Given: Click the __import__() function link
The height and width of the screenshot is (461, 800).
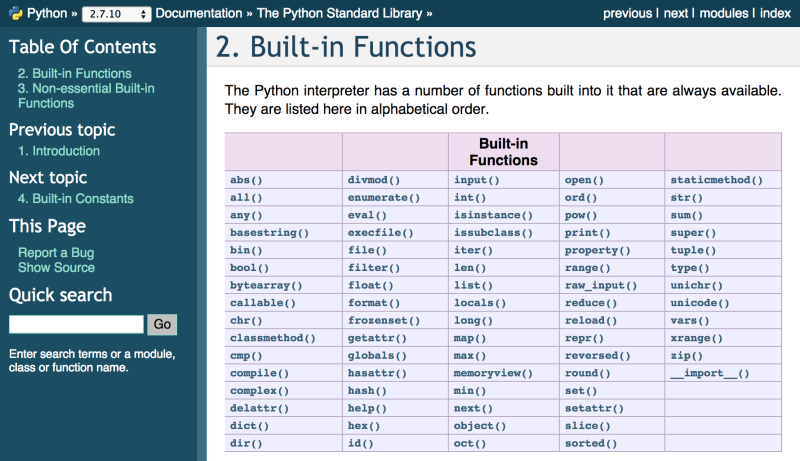Looking at the screenshot, I should coord(709,373).
